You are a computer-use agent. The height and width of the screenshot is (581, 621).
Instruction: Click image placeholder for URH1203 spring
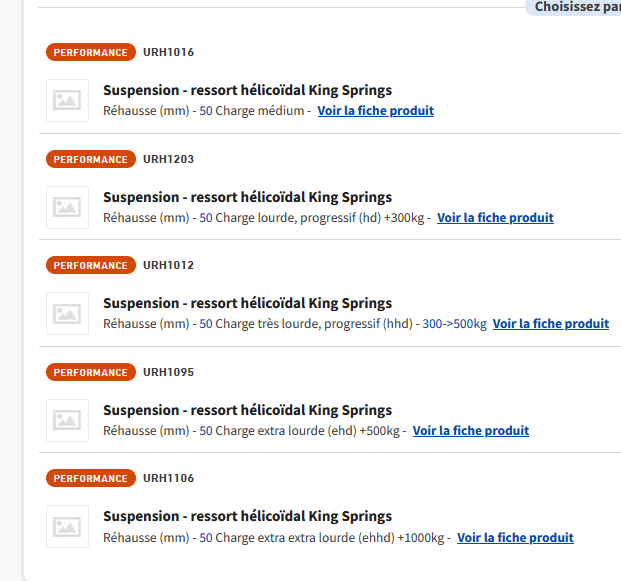pos(67,207)
